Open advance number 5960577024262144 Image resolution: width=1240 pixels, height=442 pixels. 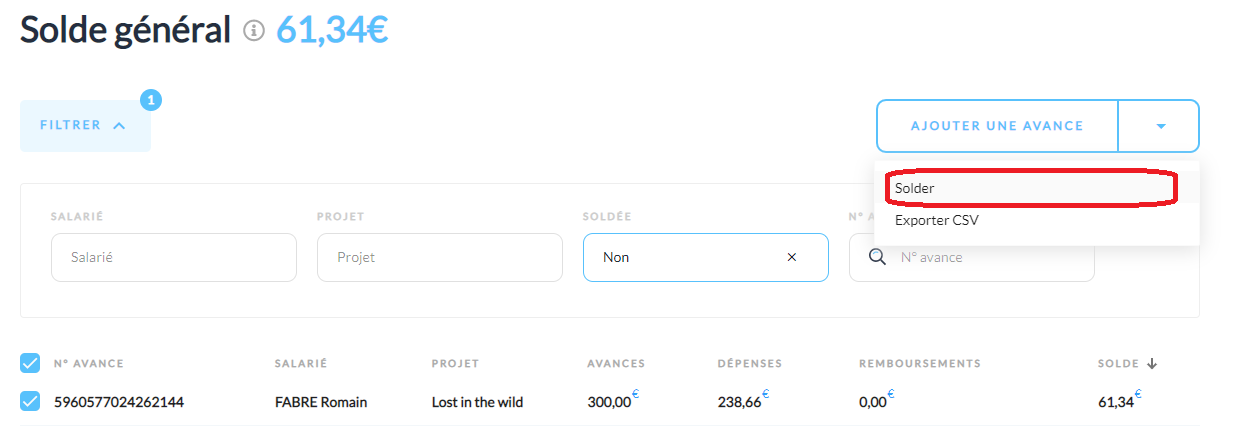pos(119,402)
